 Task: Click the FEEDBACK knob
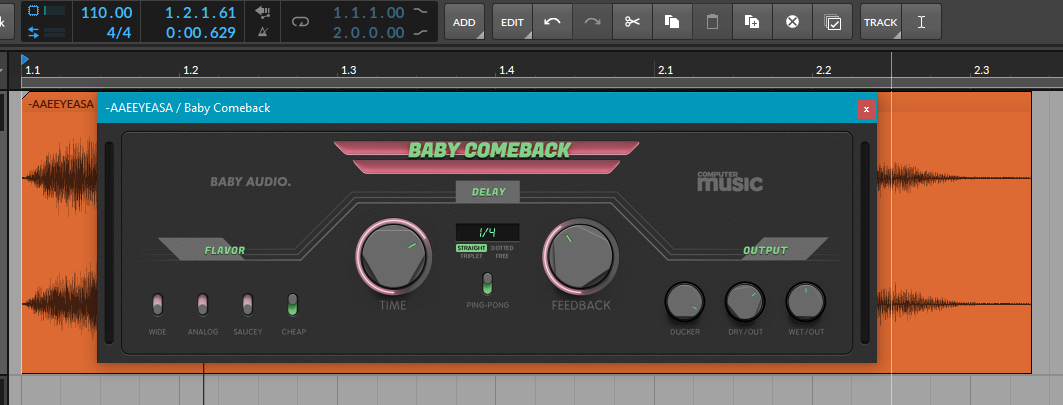coord(581,255)
